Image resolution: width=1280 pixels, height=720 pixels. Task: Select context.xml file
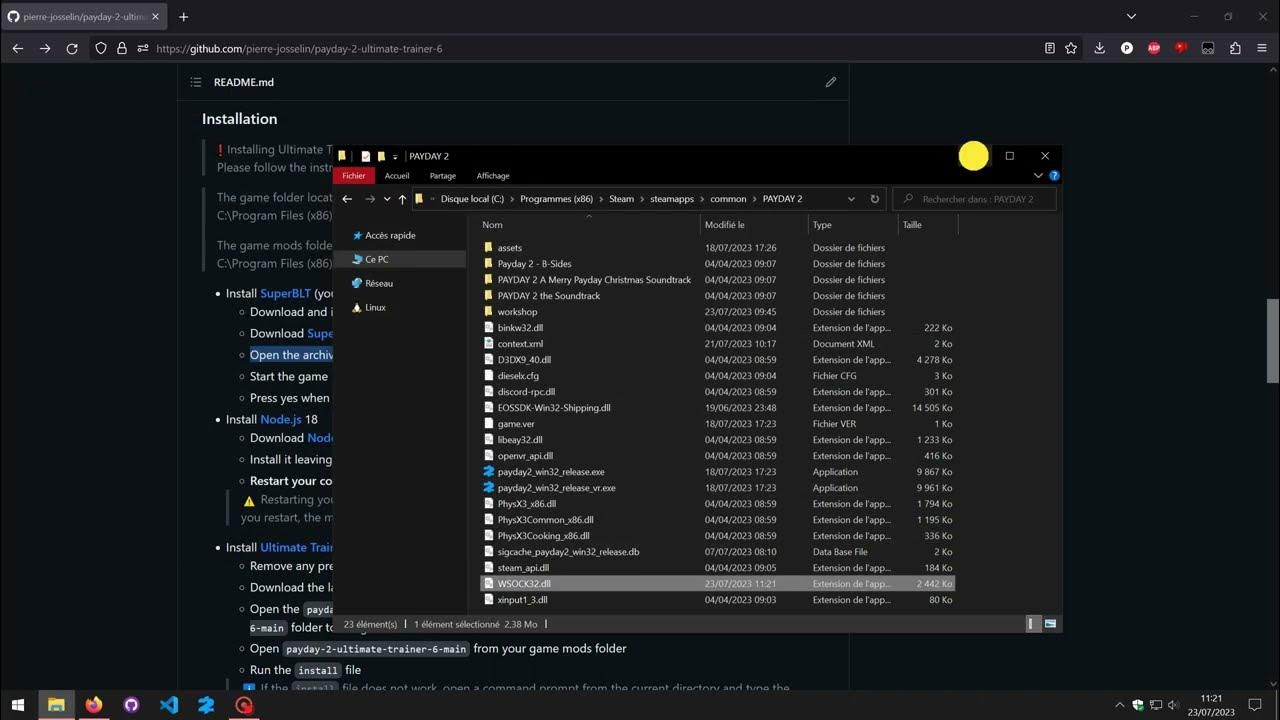(520, 344)
